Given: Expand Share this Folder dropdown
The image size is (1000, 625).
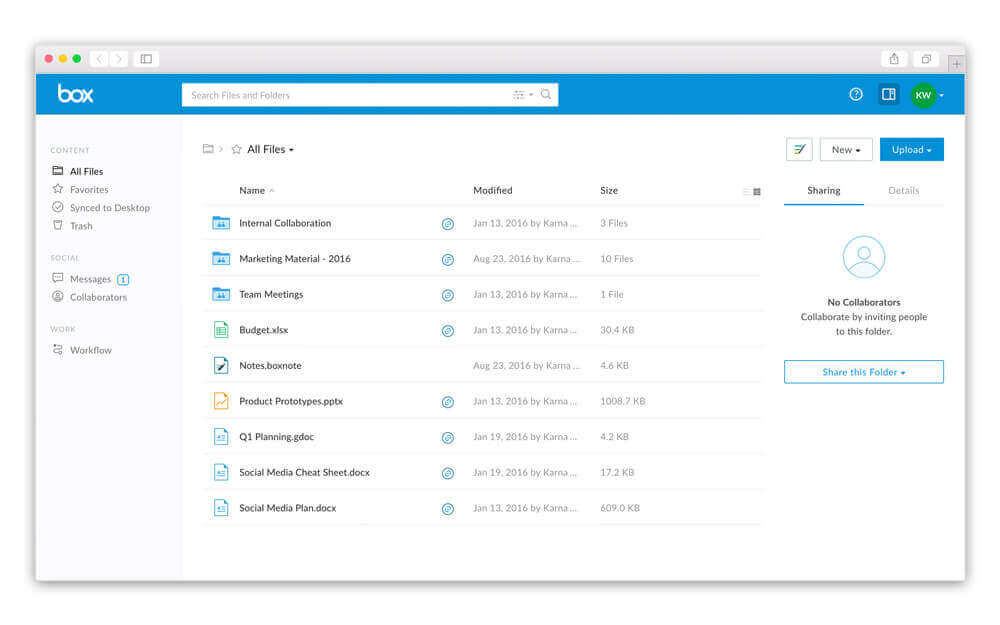Looking at the screenshot, I should [x=864, y=372].
